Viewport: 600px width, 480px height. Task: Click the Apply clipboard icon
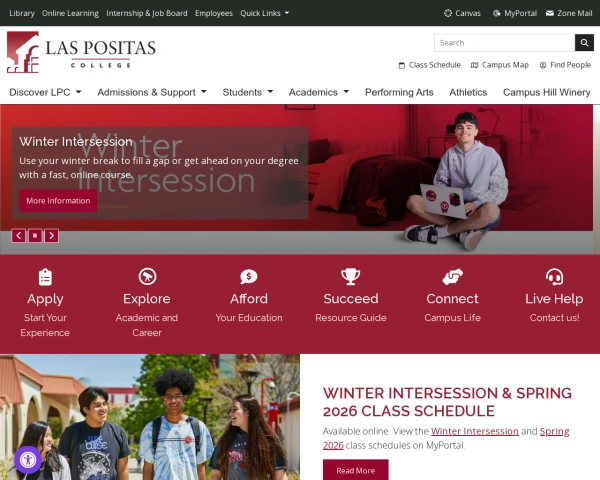point(45,277)
